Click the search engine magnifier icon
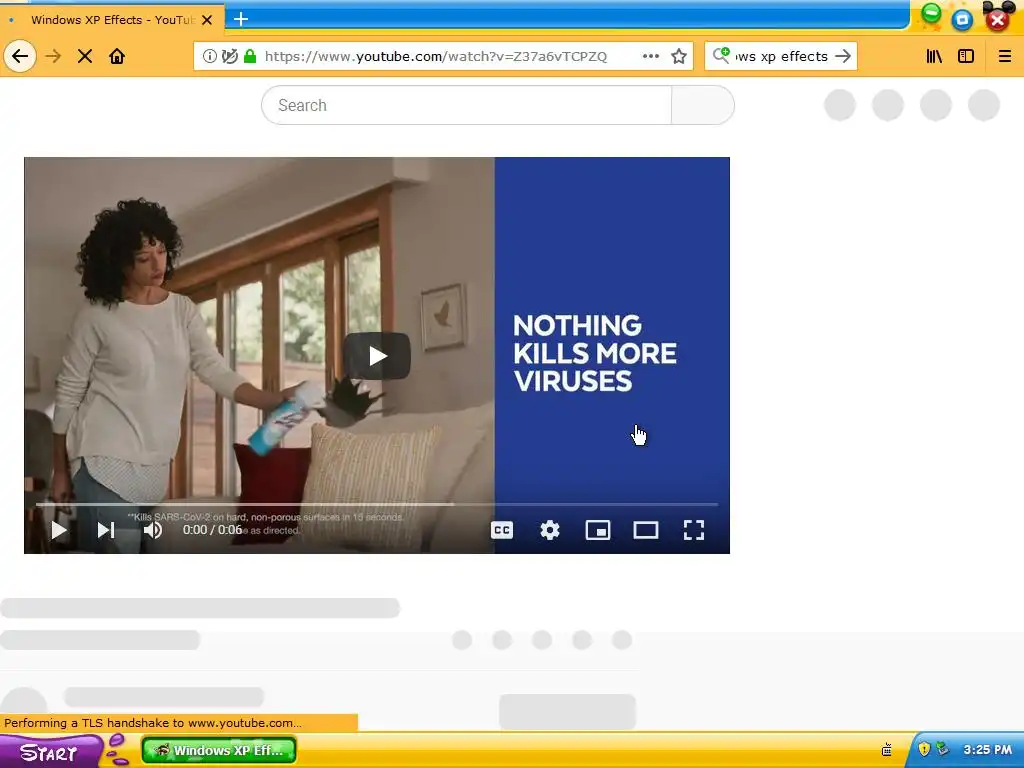Image resolution: width=1024 pixels, height=768 pixels. tap(722, 55)
